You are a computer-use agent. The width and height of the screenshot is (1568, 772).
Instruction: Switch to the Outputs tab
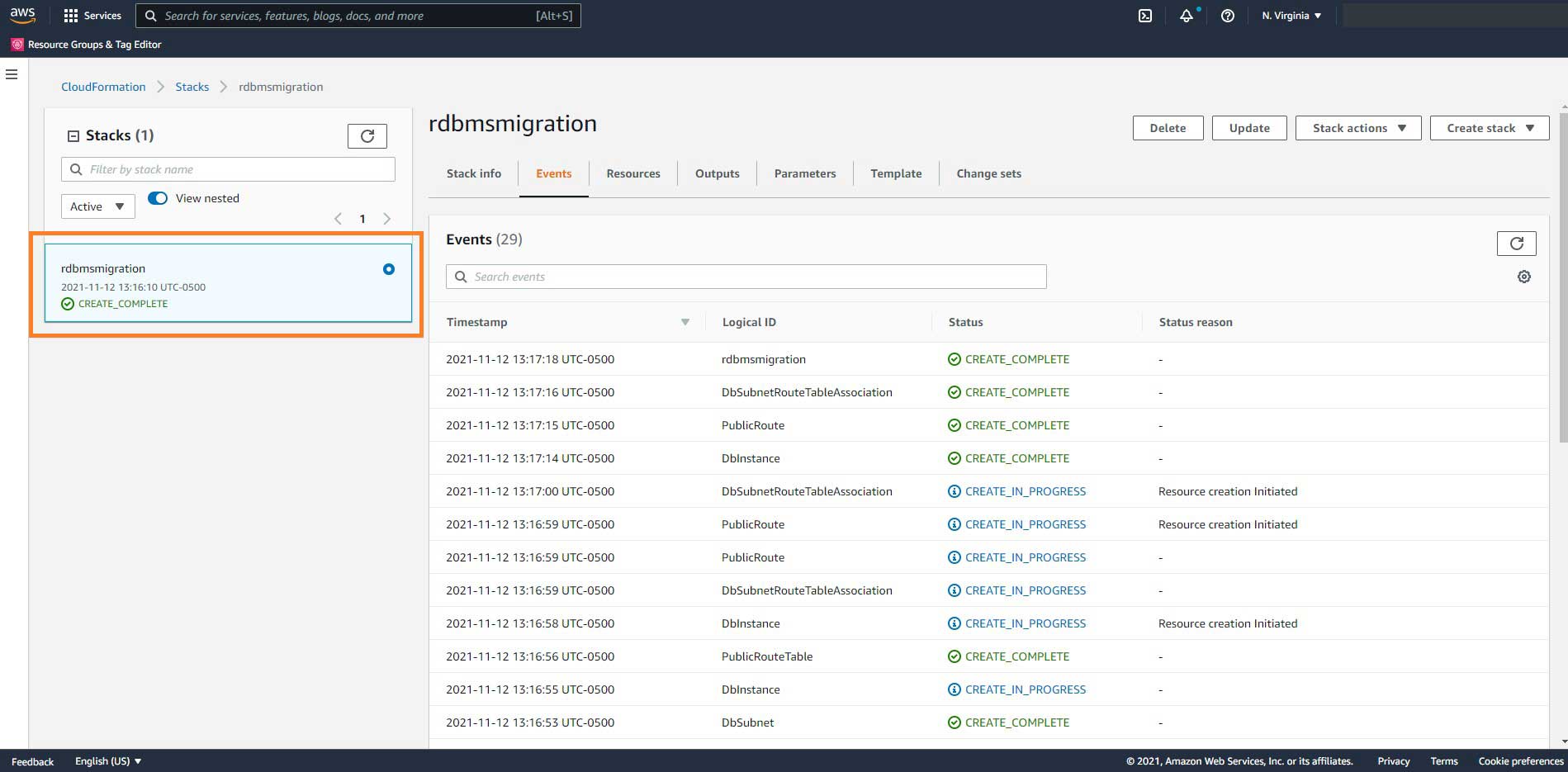coord(718,173)
